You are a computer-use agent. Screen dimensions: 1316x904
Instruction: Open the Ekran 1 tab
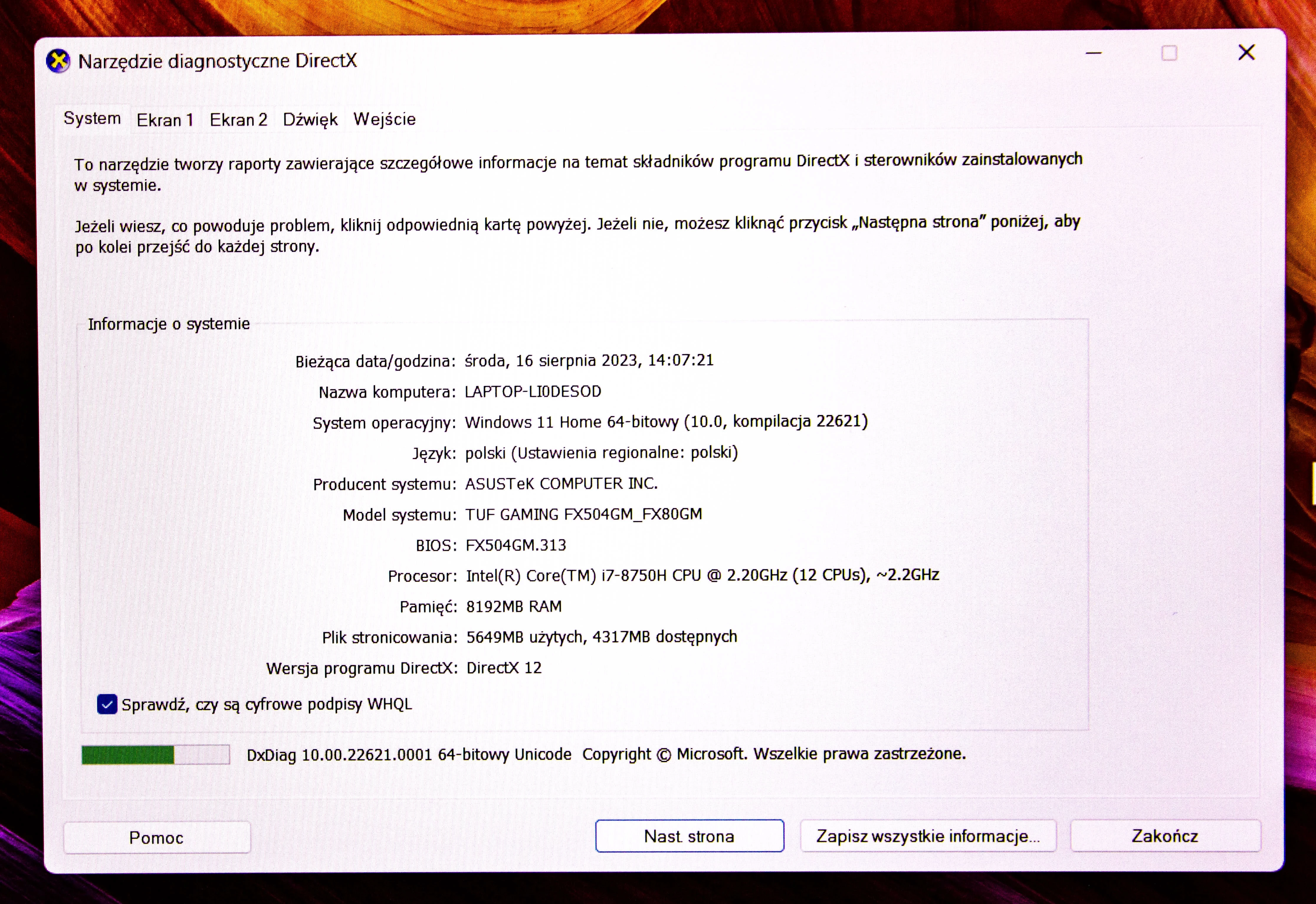click(165, 120)
